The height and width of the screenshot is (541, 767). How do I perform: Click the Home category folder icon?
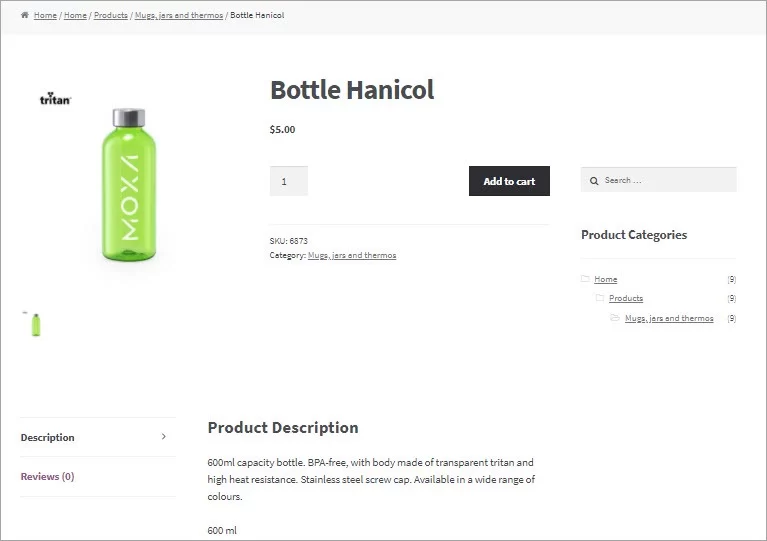(585, 279)
